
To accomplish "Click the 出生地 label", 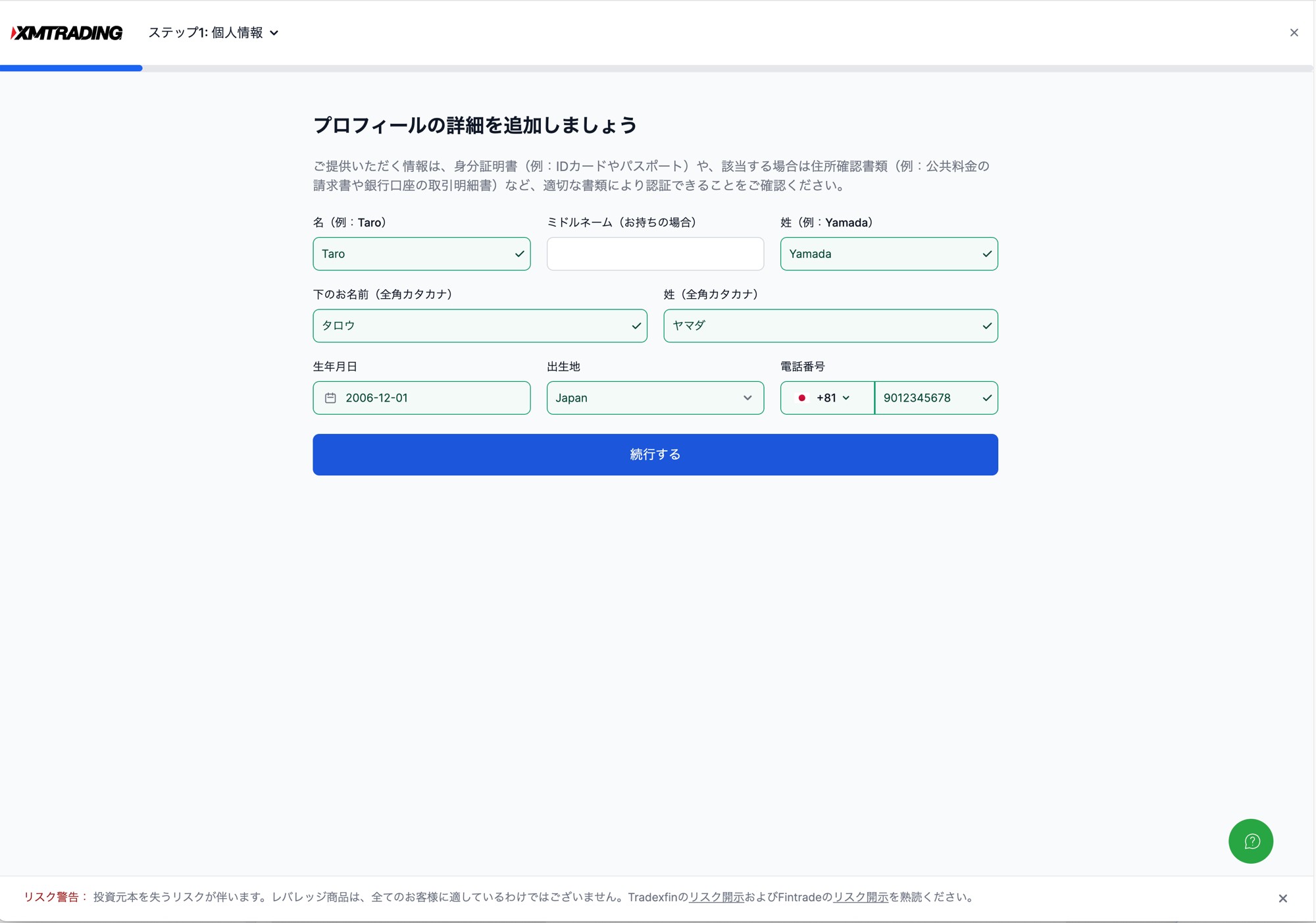I will [563, 366].
